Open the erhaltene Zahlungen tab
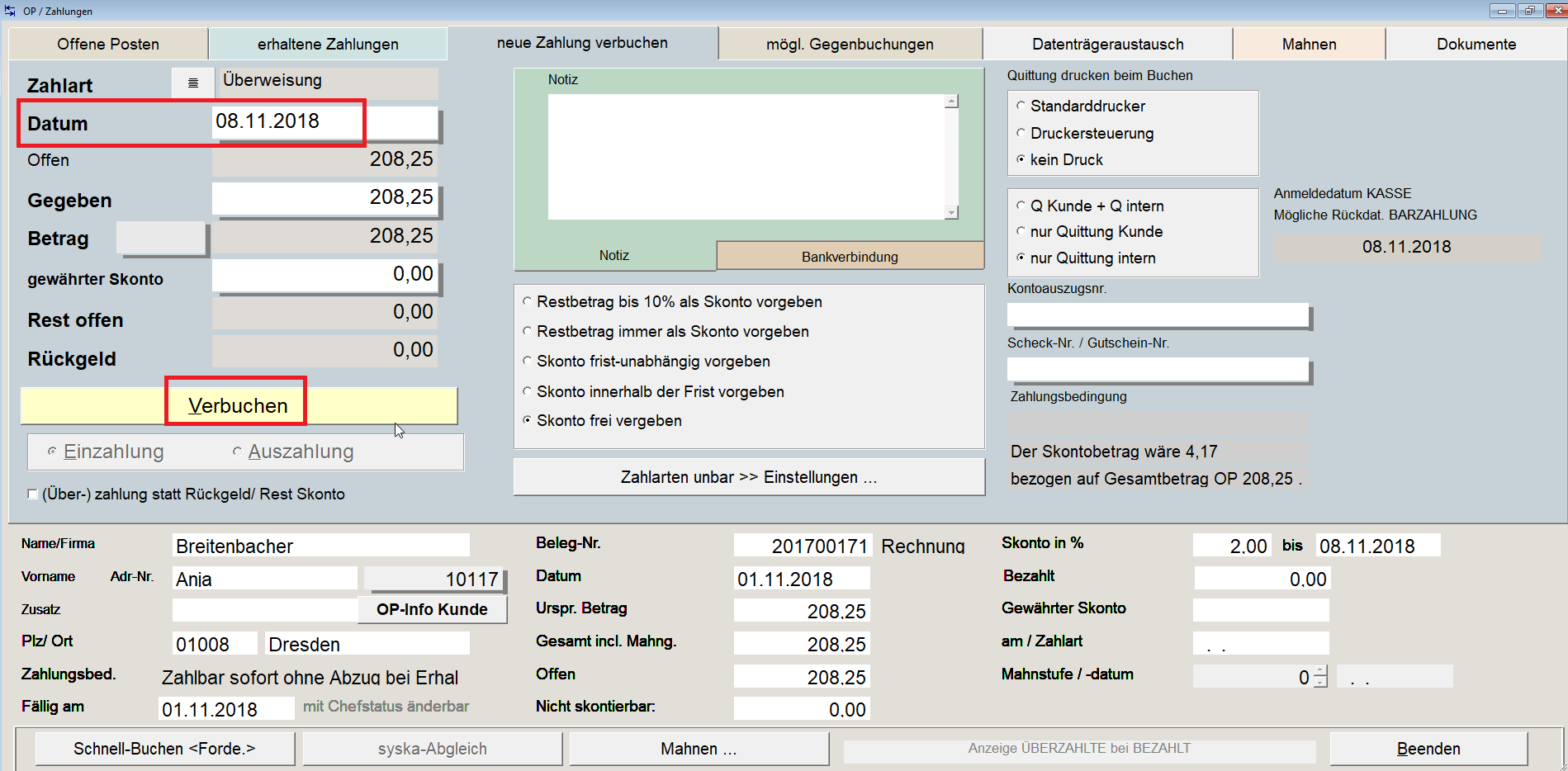1568x771 pixels. (x=328, y=44)
